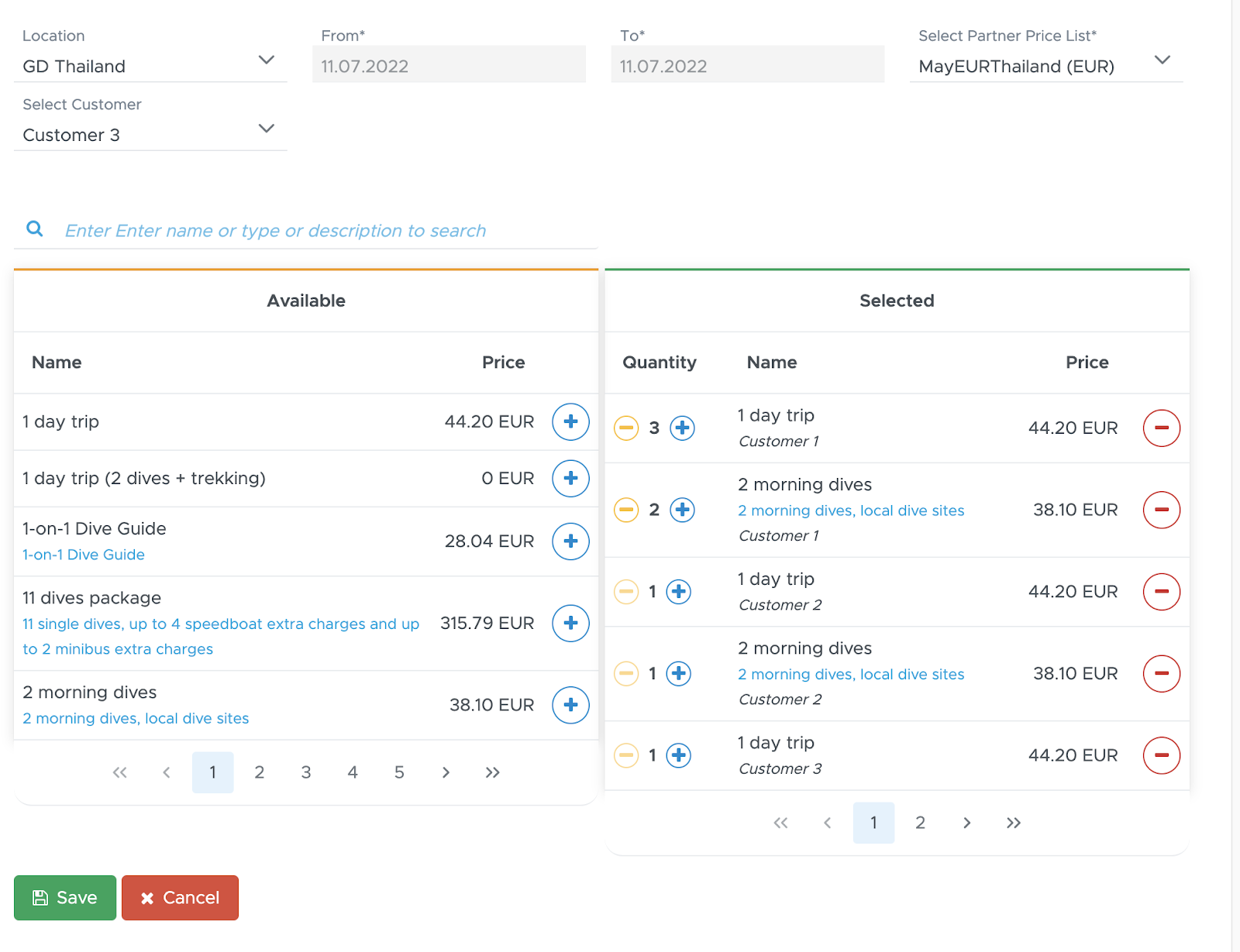The width and height of the screenshot is (1240, 952).
Task: Go to previous page of Selected list
Action: tap(827, 823)
